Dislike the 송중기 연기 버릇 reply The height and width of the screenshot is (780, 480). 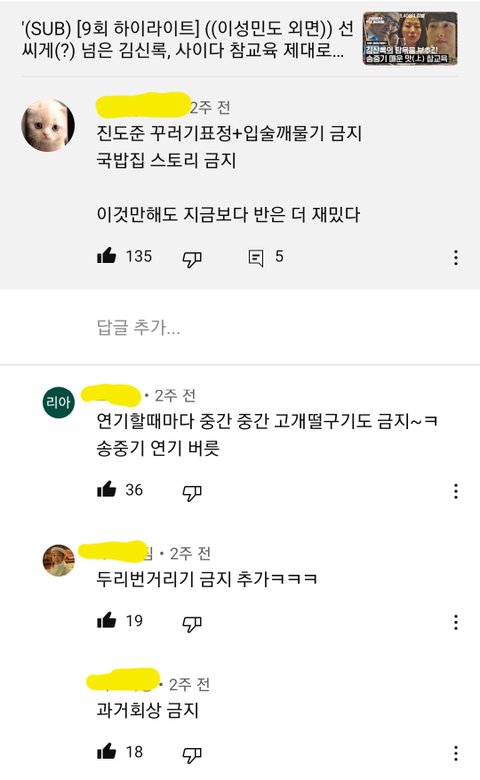coord(192,492)
